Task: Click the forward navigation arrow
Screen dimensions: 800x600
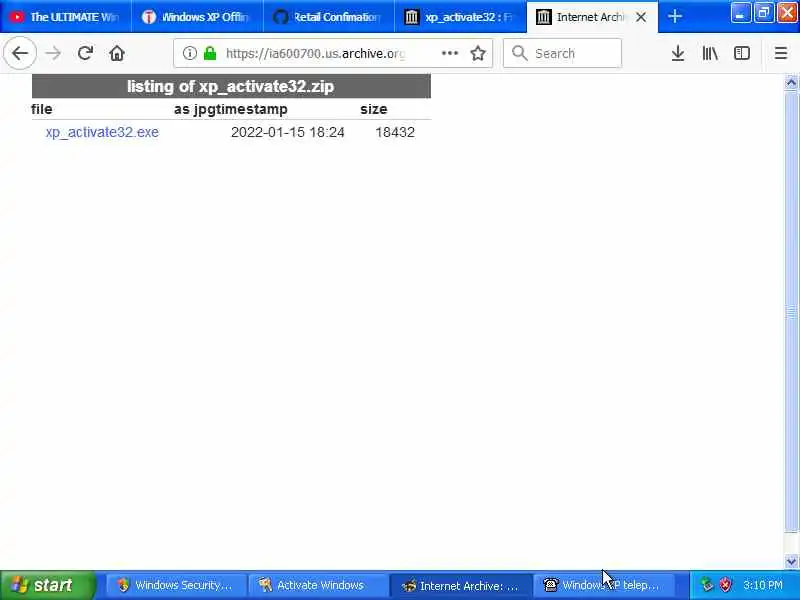Action: [x=53, y=53]
